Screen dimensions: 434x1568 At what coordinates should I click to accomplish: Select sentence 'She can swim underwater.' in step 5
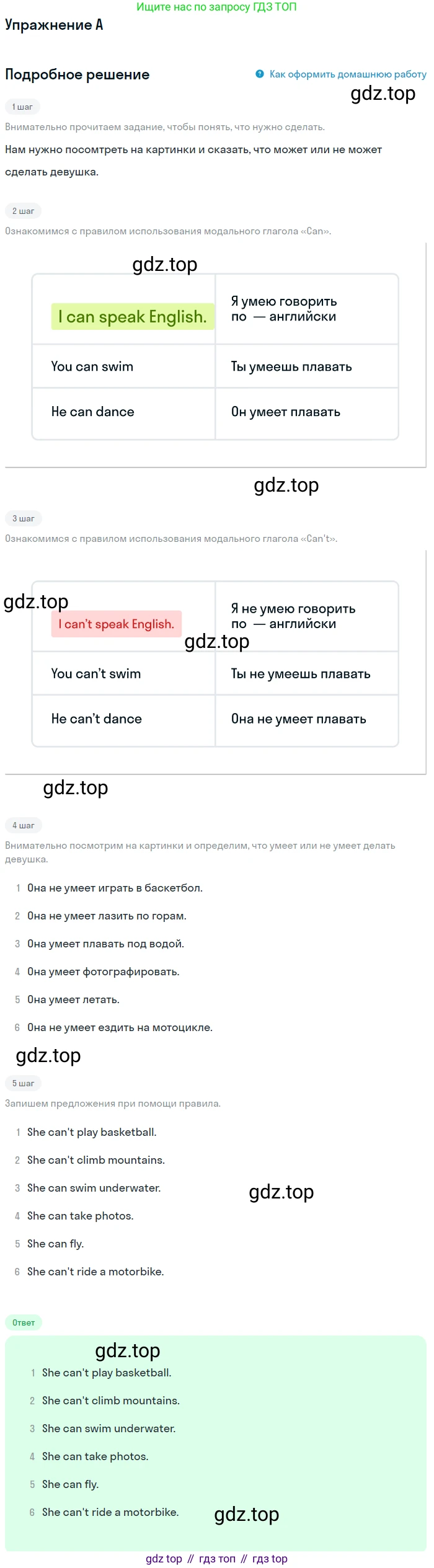coord(94,1188)
